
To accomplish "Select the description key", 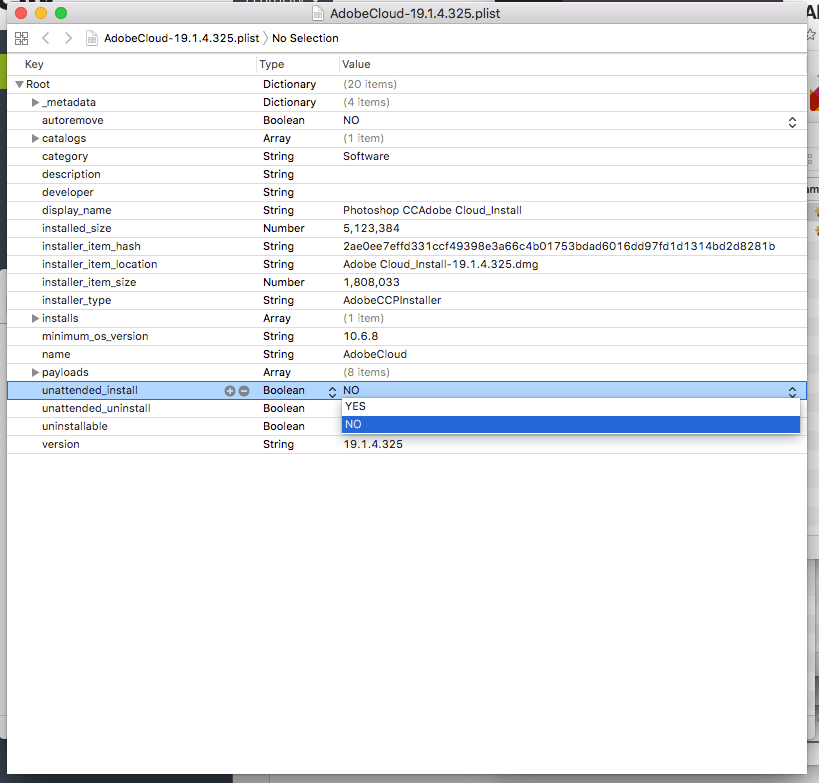I will pyautogui.click(x=71, y=174).
